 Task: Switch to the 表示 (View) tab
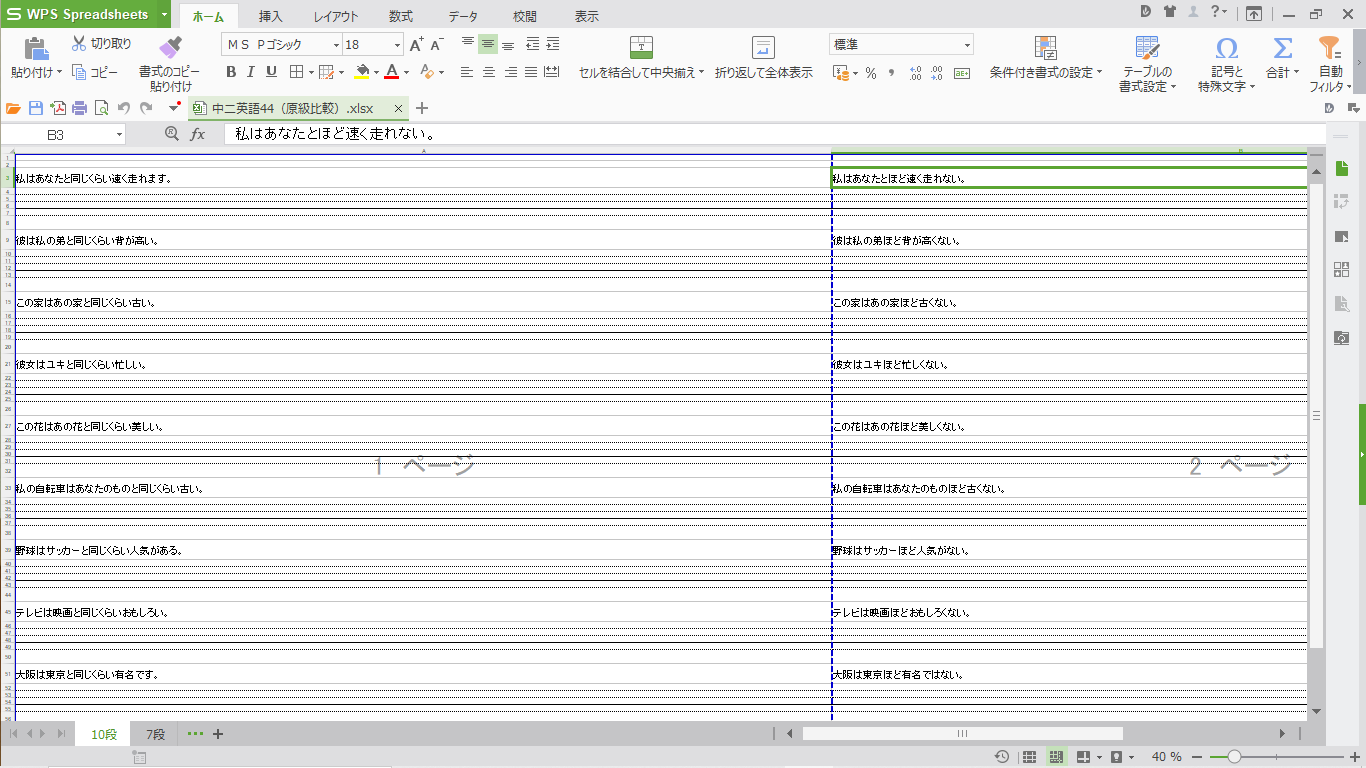(587, 16)
